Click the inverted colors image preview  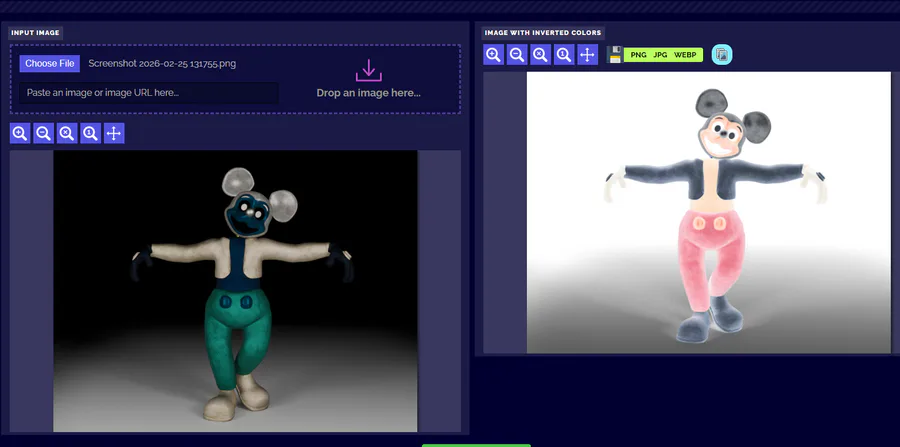pyautogui.click(x=709, y=212)
